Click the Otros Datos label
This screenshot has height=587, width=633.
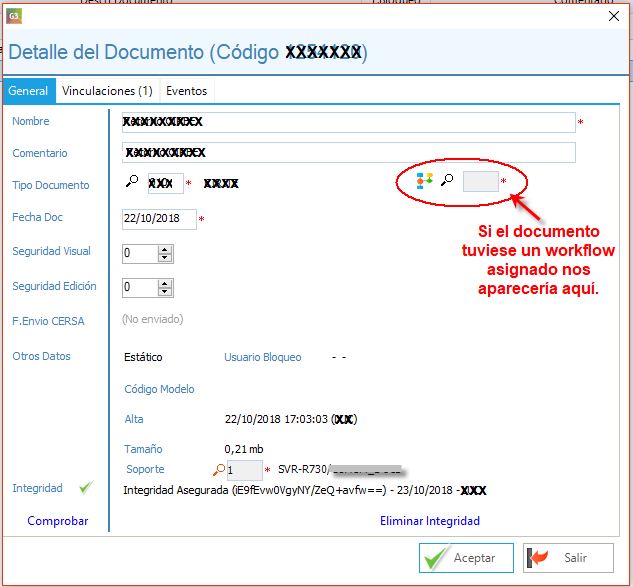(42, 356)
